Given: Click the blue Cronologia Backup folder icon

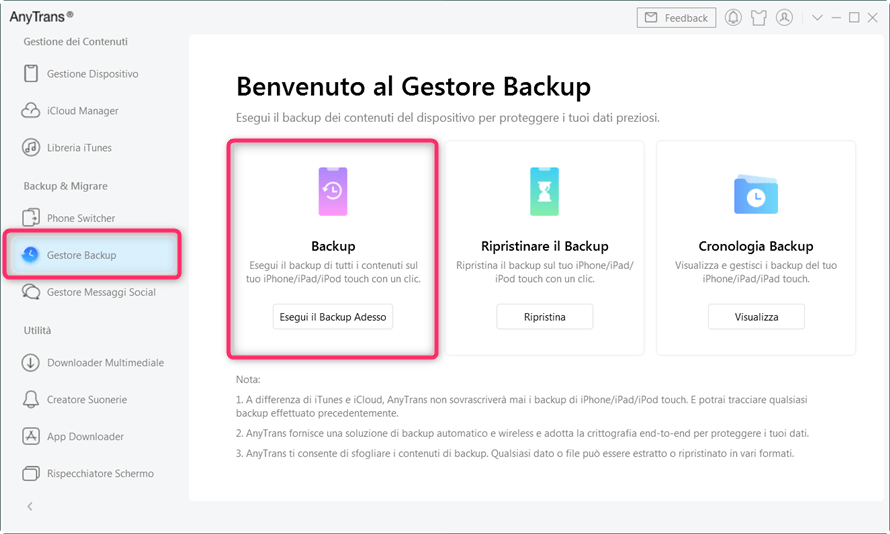Looking at the screenshot, I should coord(756,195).
